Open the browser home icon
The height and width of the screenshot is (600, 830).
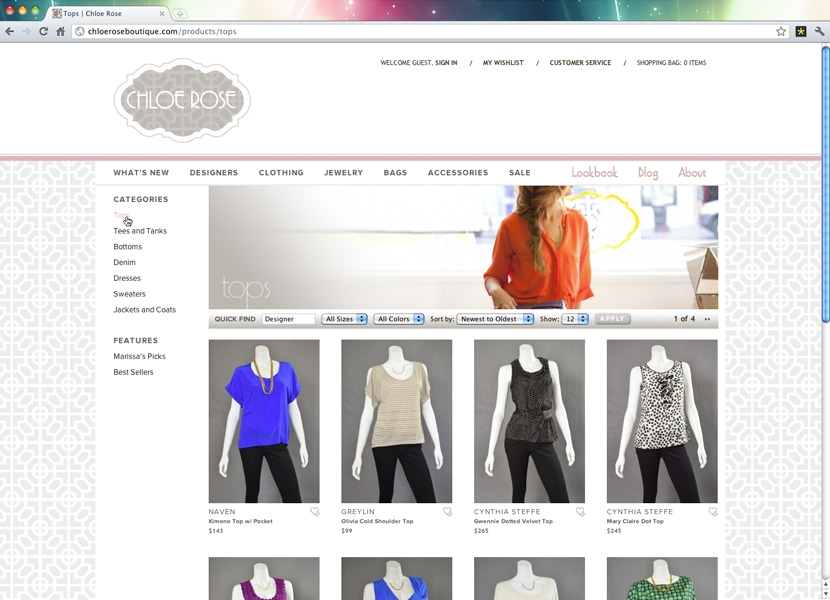click(x=60, y=31)
